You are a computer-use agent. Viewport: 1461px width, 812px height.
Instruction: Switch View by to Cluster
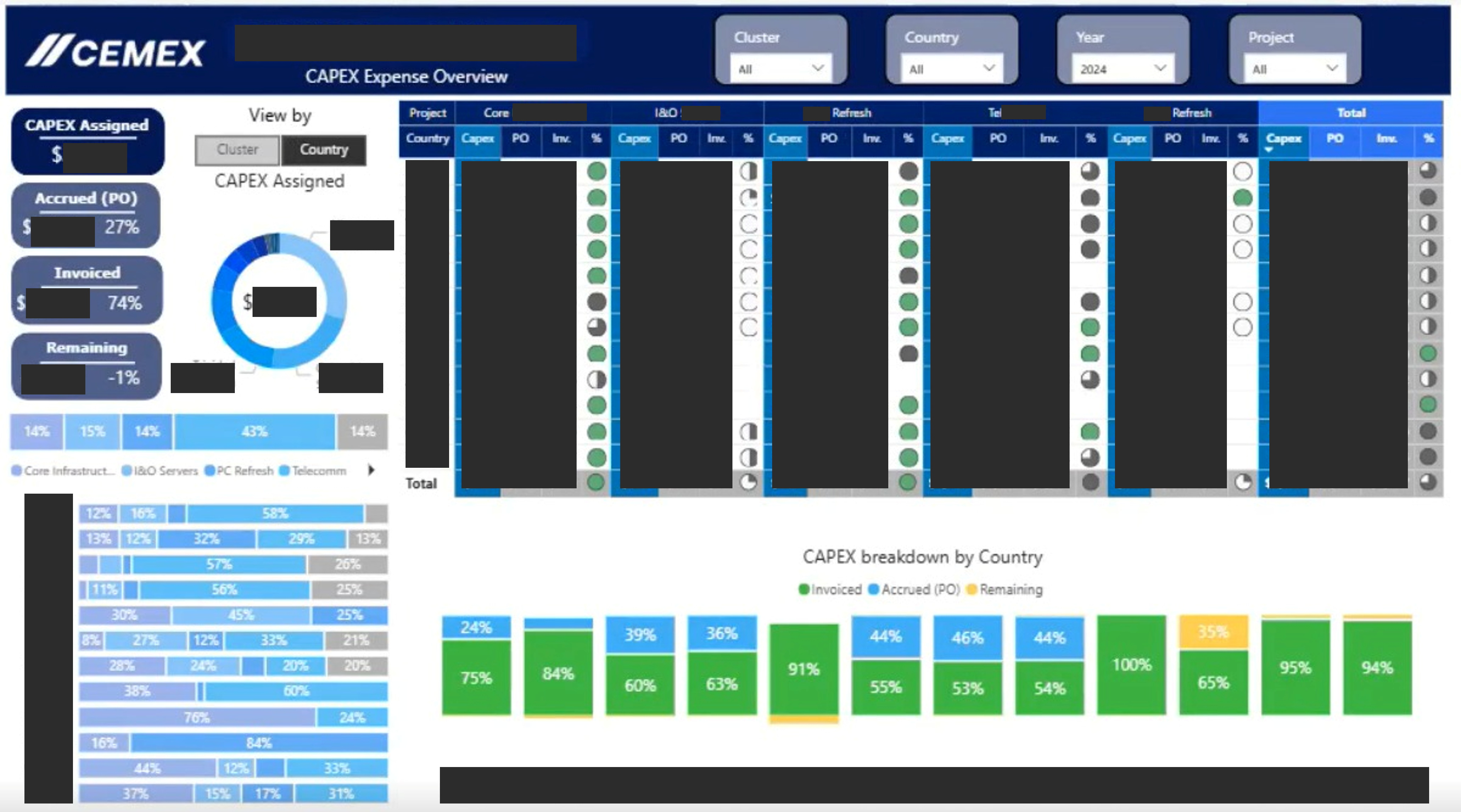pyautogui.click(x=238, y=150)
